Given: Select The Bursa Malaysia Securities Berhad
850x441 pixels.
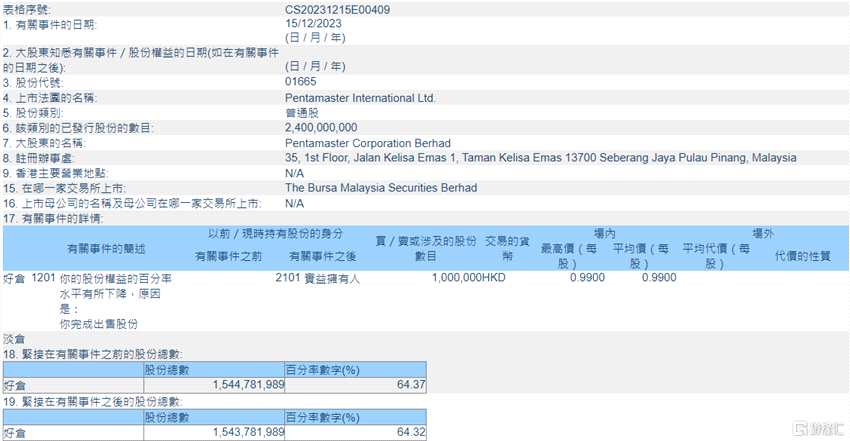Looking at the screenshot, I should [x=381, y=188].
